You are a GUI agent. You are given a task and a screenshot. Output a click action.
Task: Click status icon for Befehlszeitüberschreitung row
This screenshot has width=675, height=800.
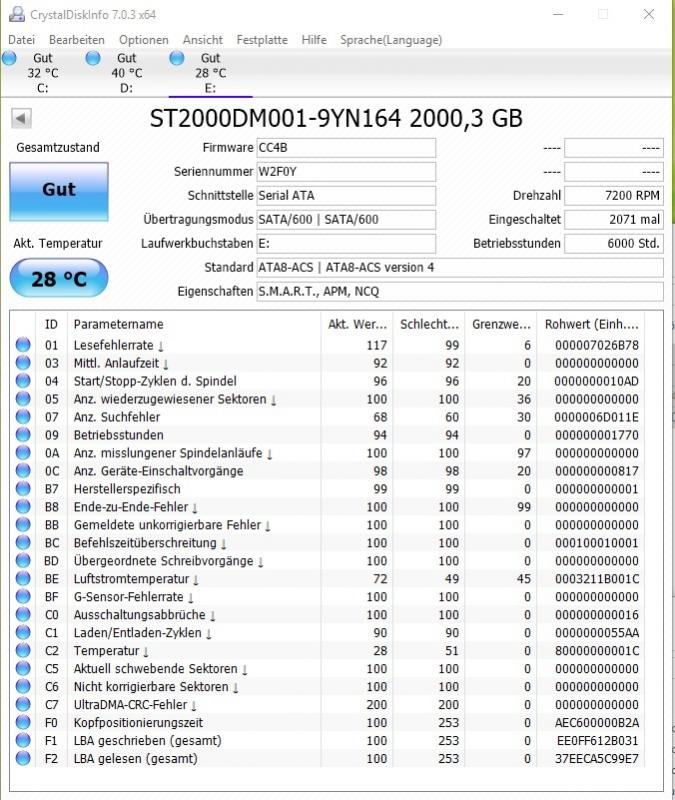(x=23, y=542)
